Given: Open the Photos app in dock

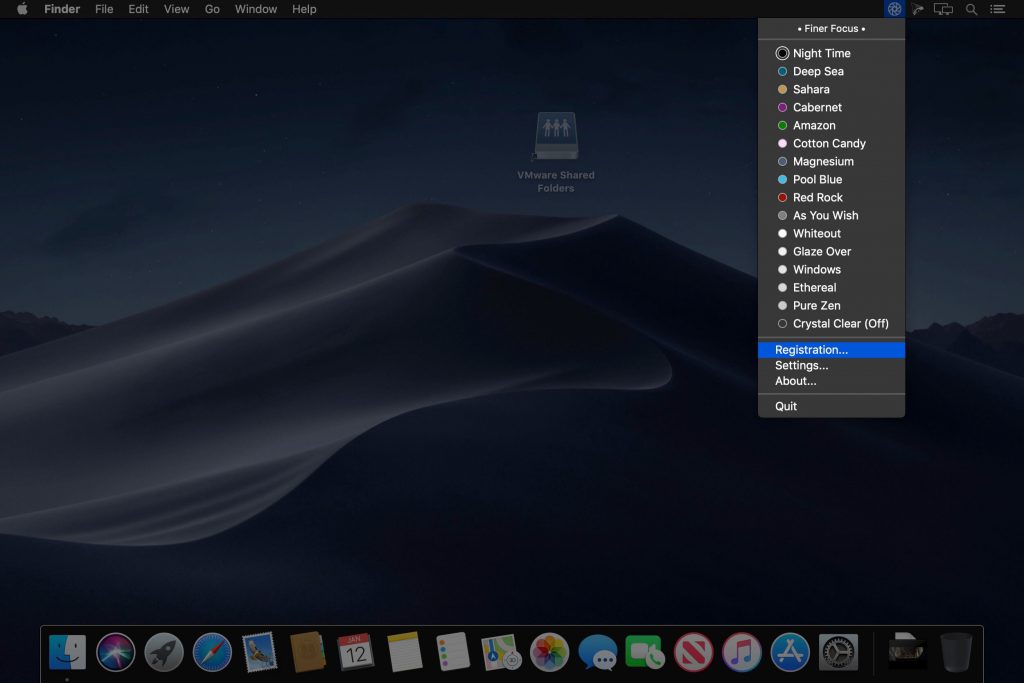Looking at the screenshot, I should tap(549, 652).
